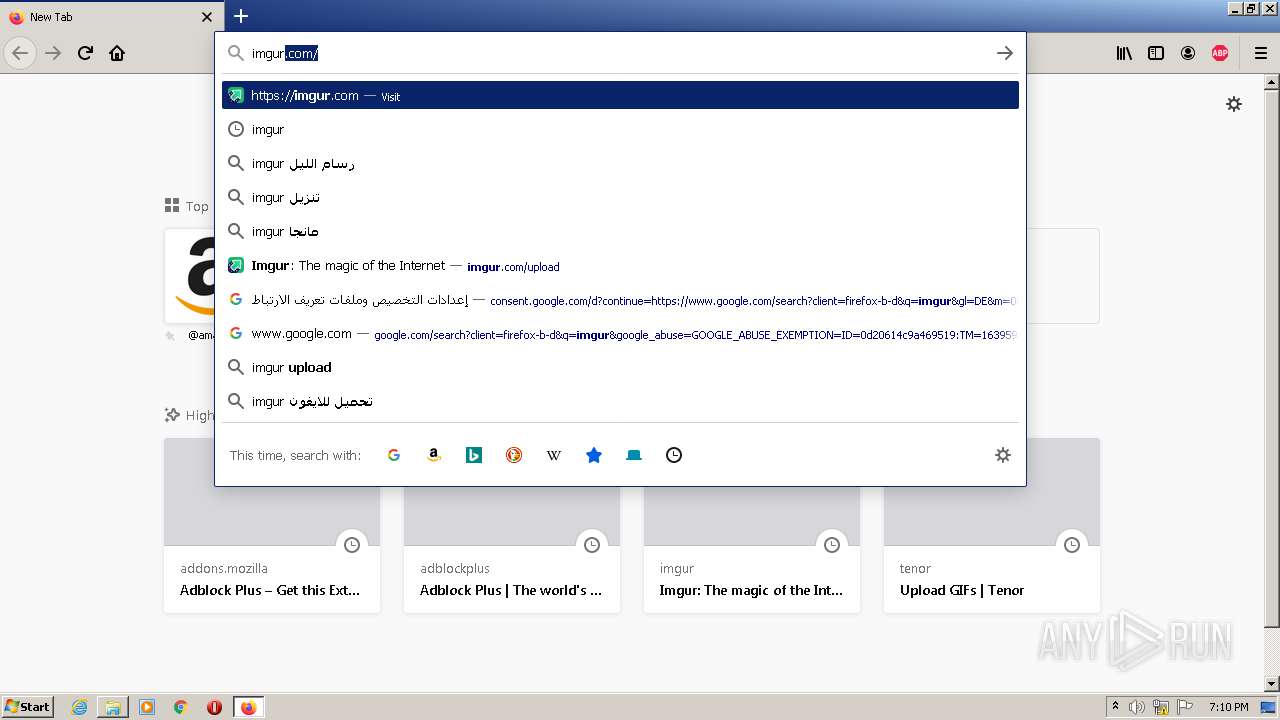The width and height of the screenshot is (1280, 720).
Task: Search bookmarks with the star icon
Action: [594, 455]
